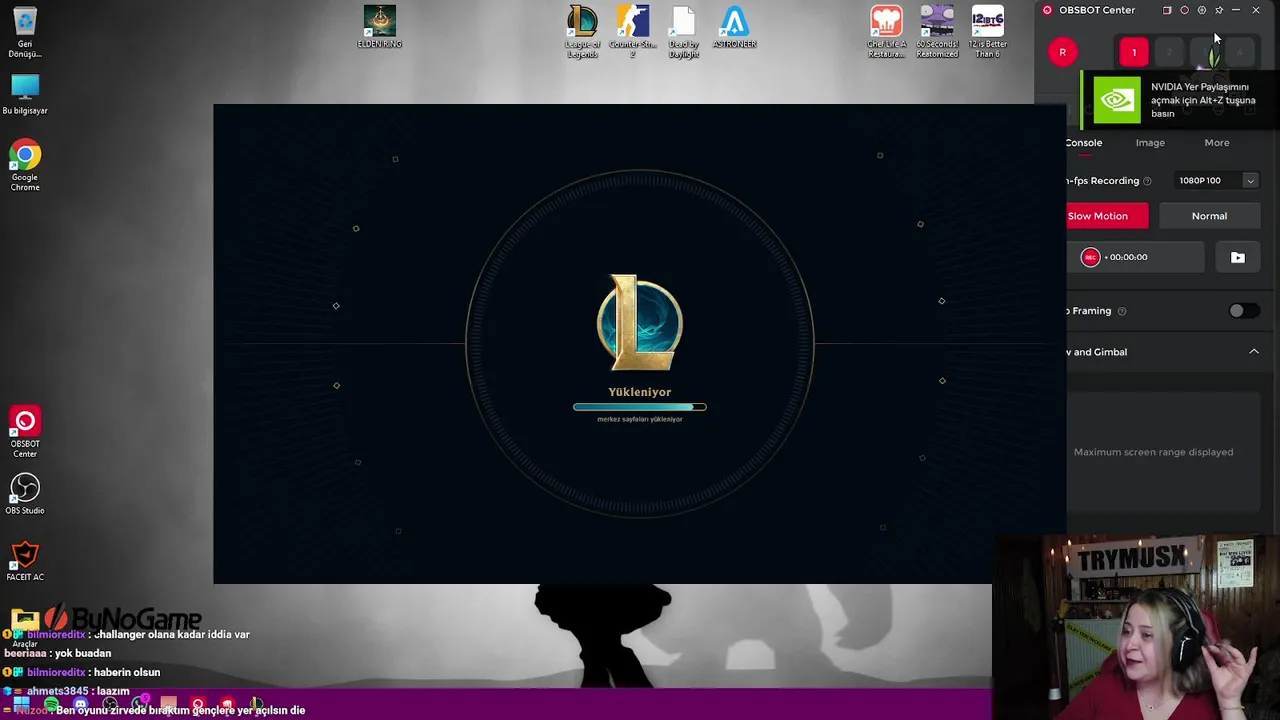The image size is (1280, 720).
Task: Open the Windows Start menu
Action: 21,703
